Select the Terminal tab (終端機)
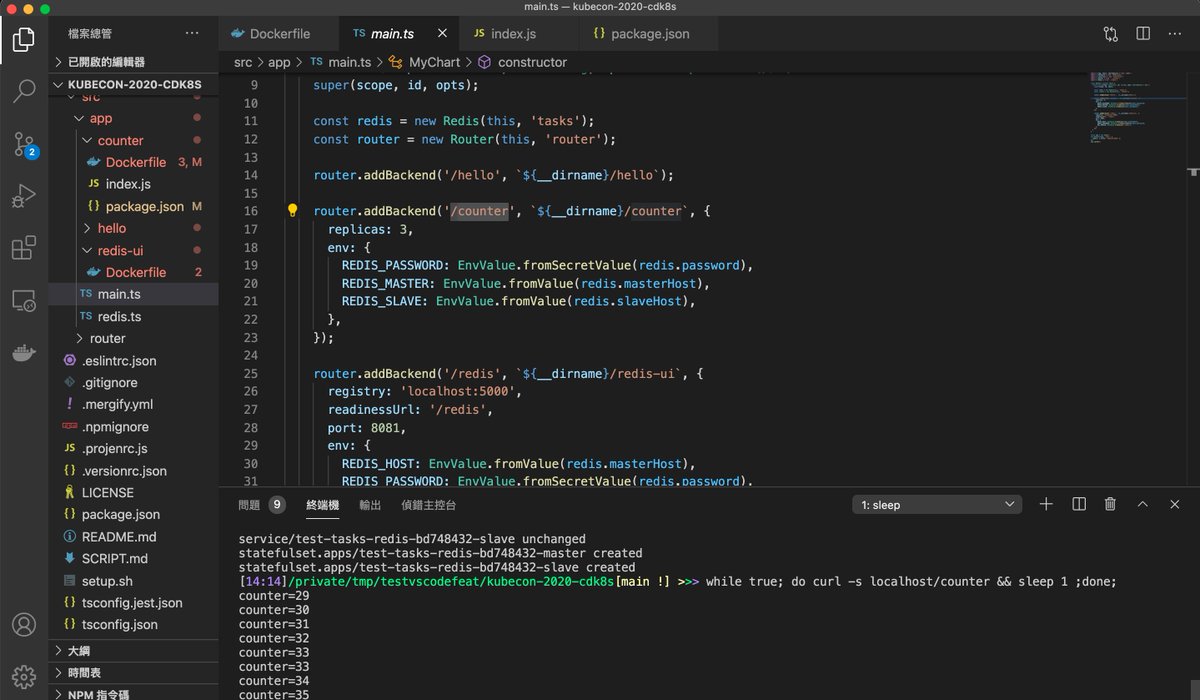 click(x=323, y=505)
